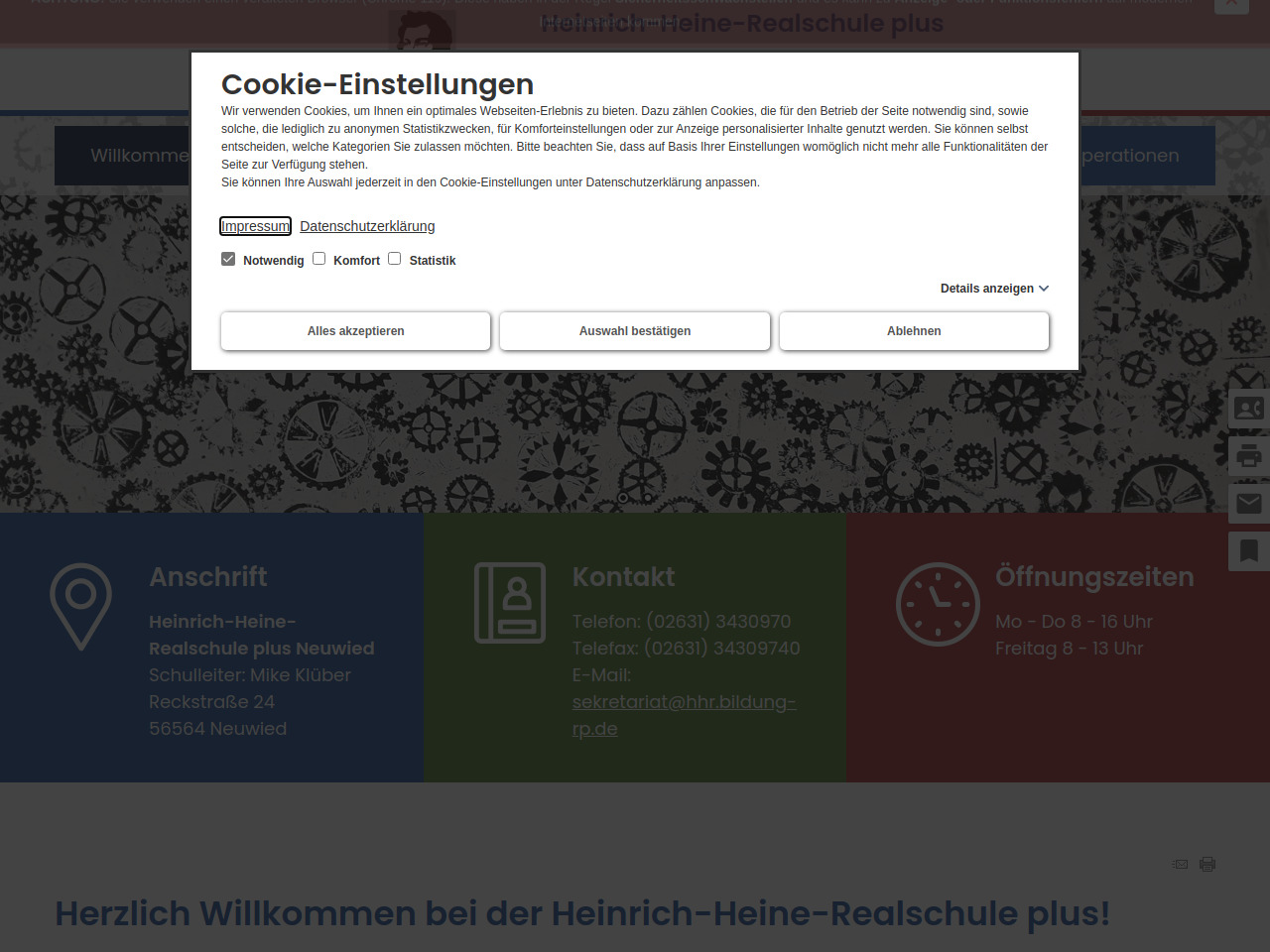Click the Auswahl bestätigen button
The width and height of the screenshot is (1270, 952).
coord(635,331)
